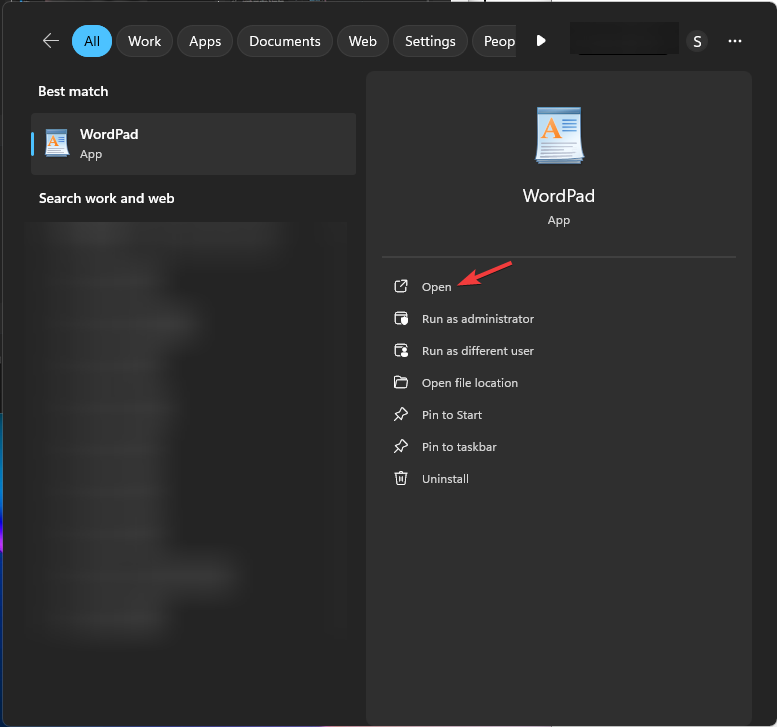Switch to the Web filter tab
This screenshot has width=777, height=727.
(363, 41)
